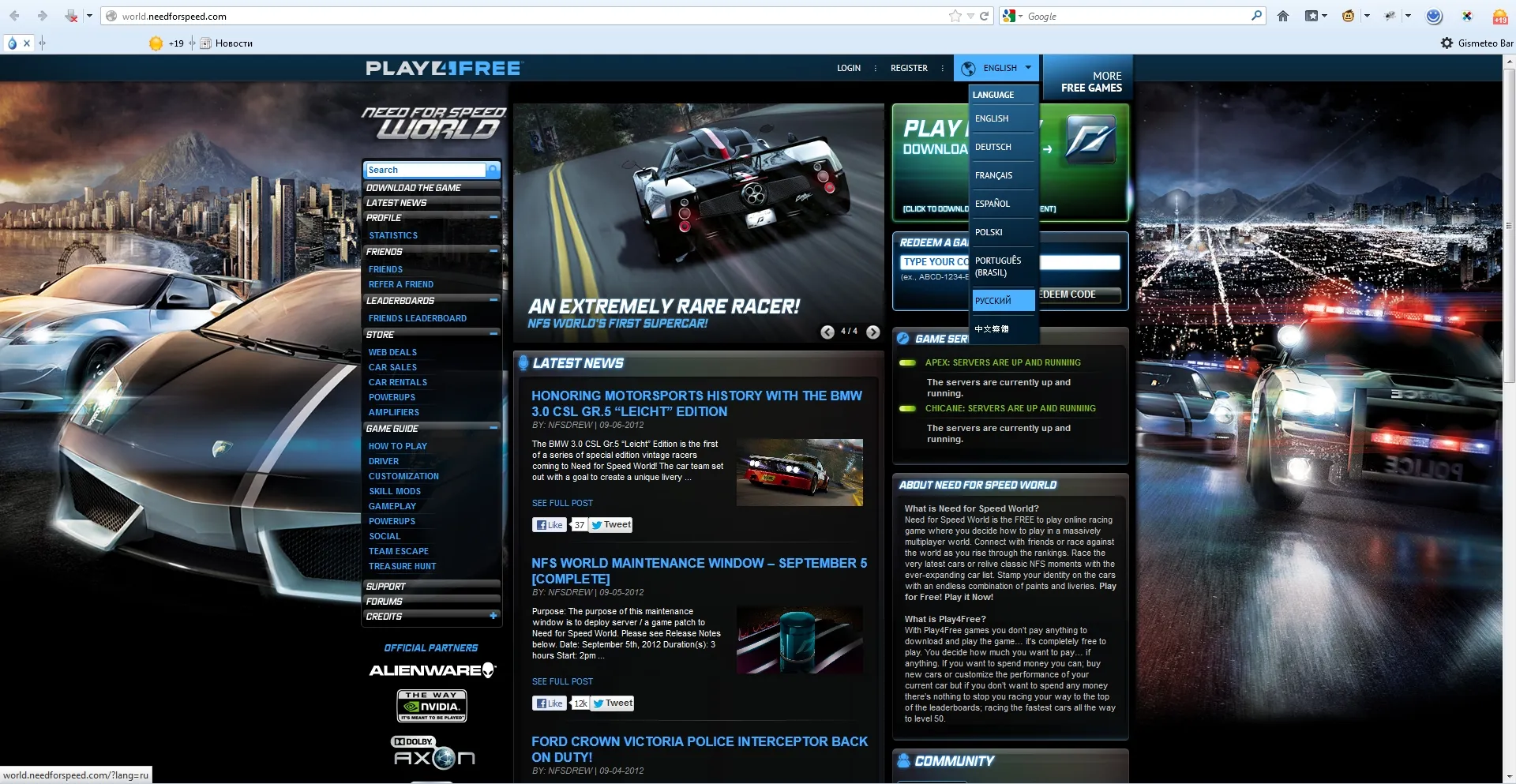Open the English language dropdown

pos(997,68)
